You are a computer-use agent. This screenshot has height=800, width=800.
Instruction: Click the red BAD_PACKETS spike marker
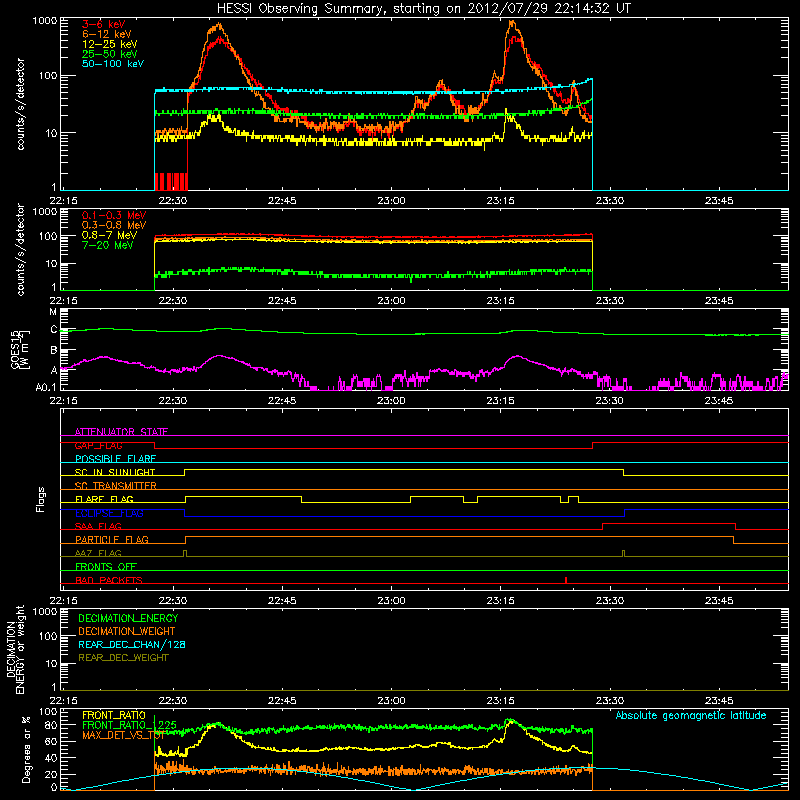pos(566,580)
